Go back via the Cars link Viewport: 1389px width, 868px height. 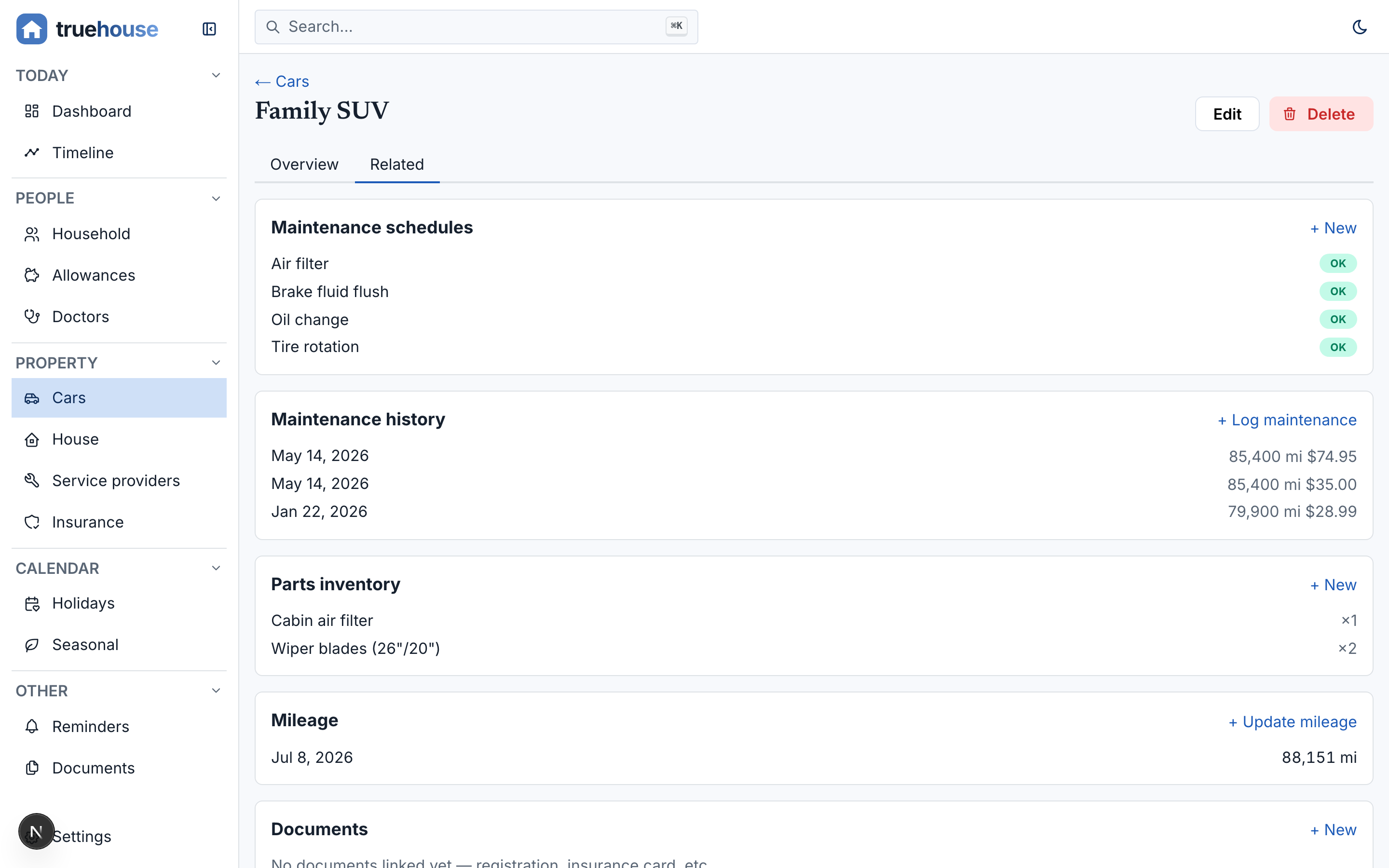coord(282,81)
